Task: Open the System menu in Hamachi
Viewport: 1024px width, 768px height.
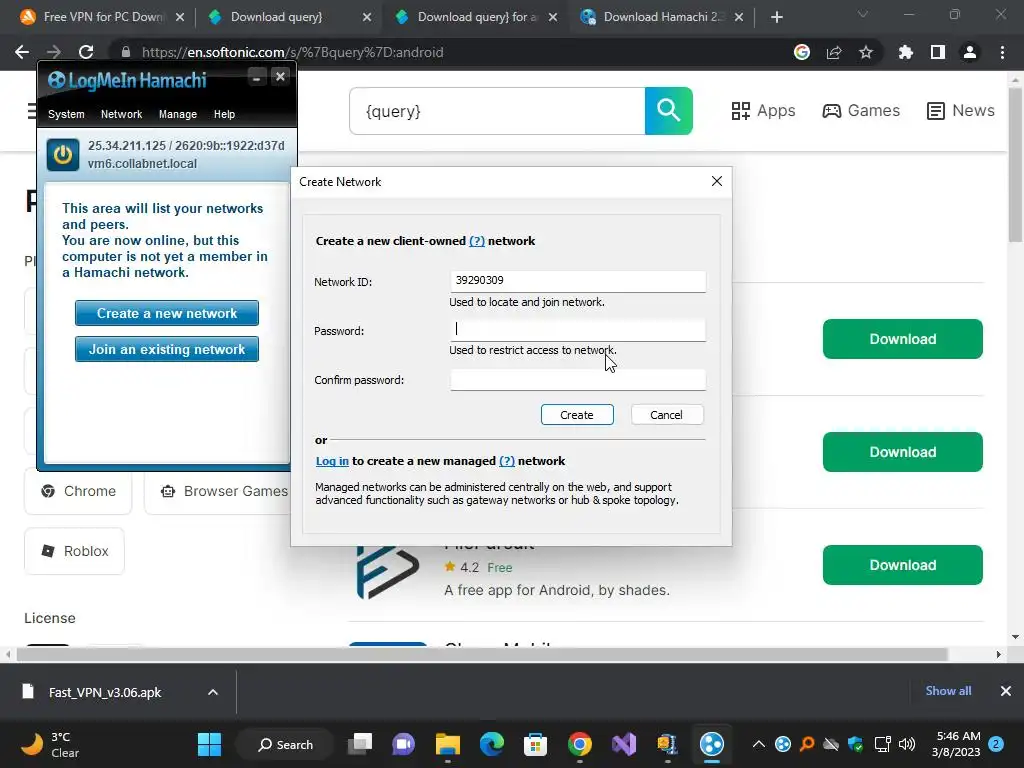Action: (66, 114)
